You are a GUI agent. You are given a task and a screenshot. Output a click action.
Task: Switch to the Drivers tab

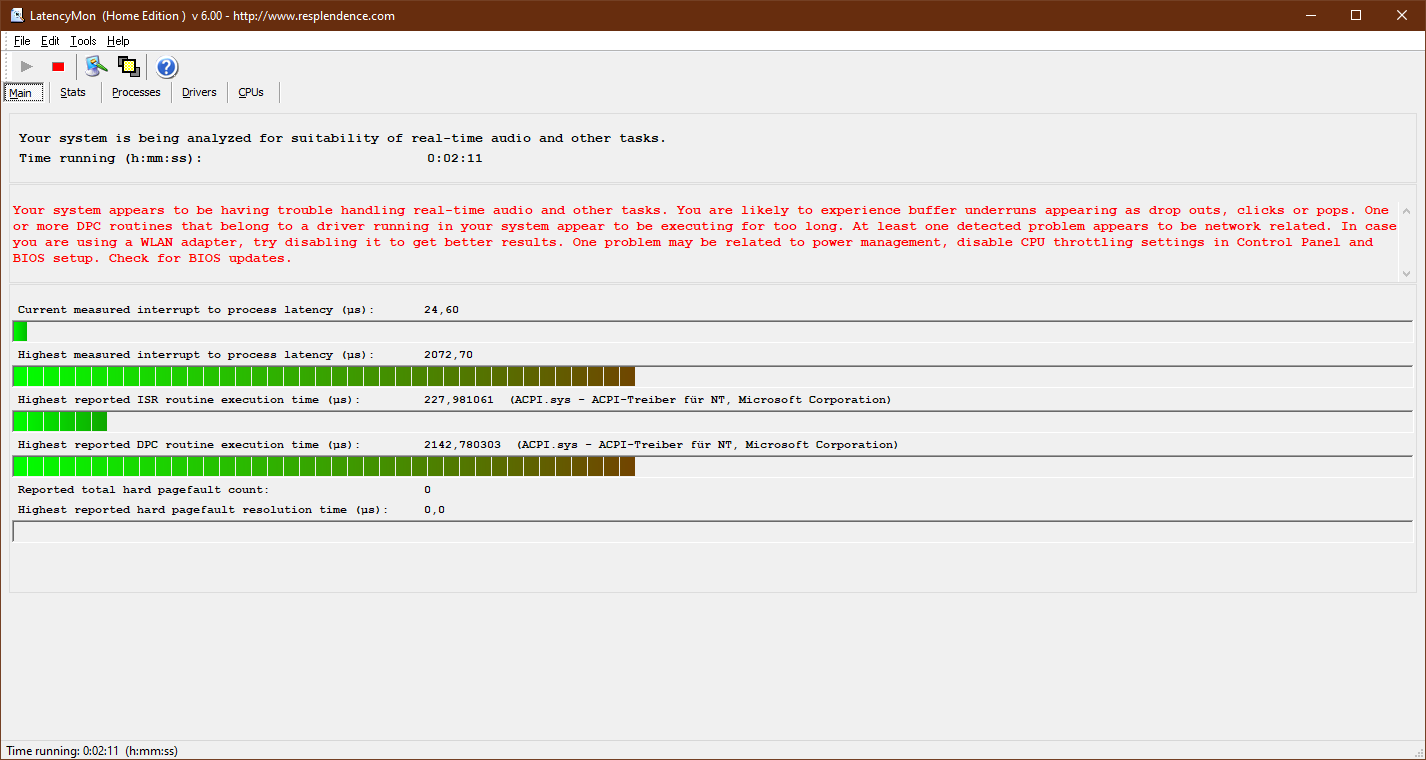click(x=199, y=92)
